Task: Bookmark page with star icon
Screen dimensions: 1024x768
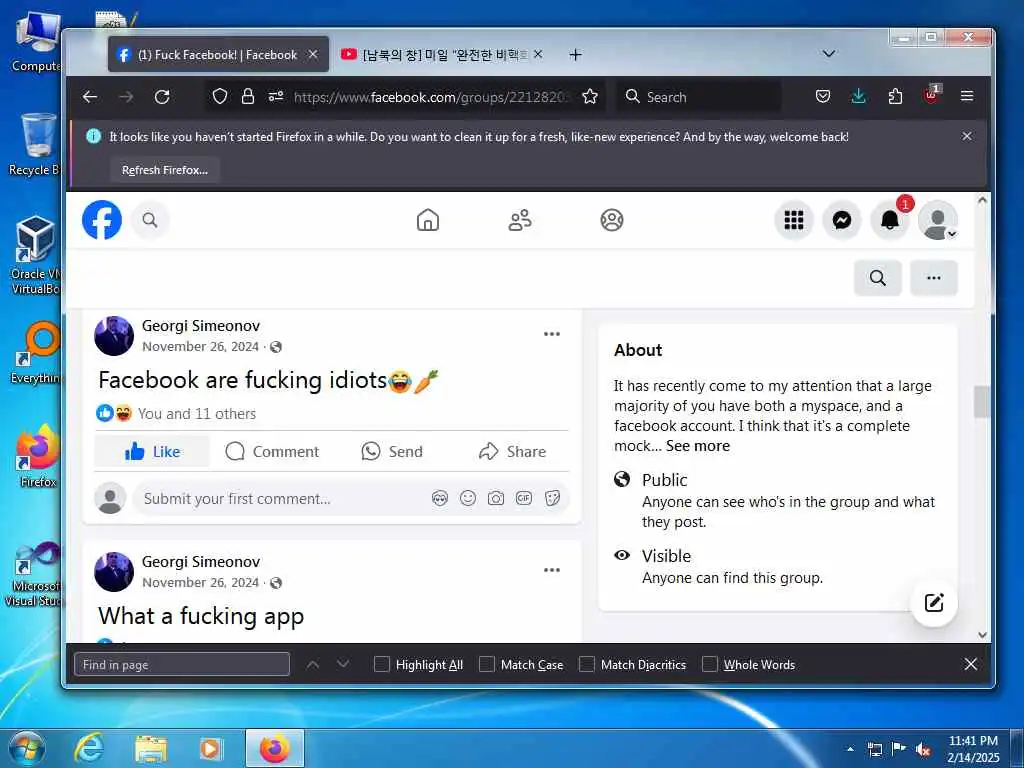Action: click(590, 97)
